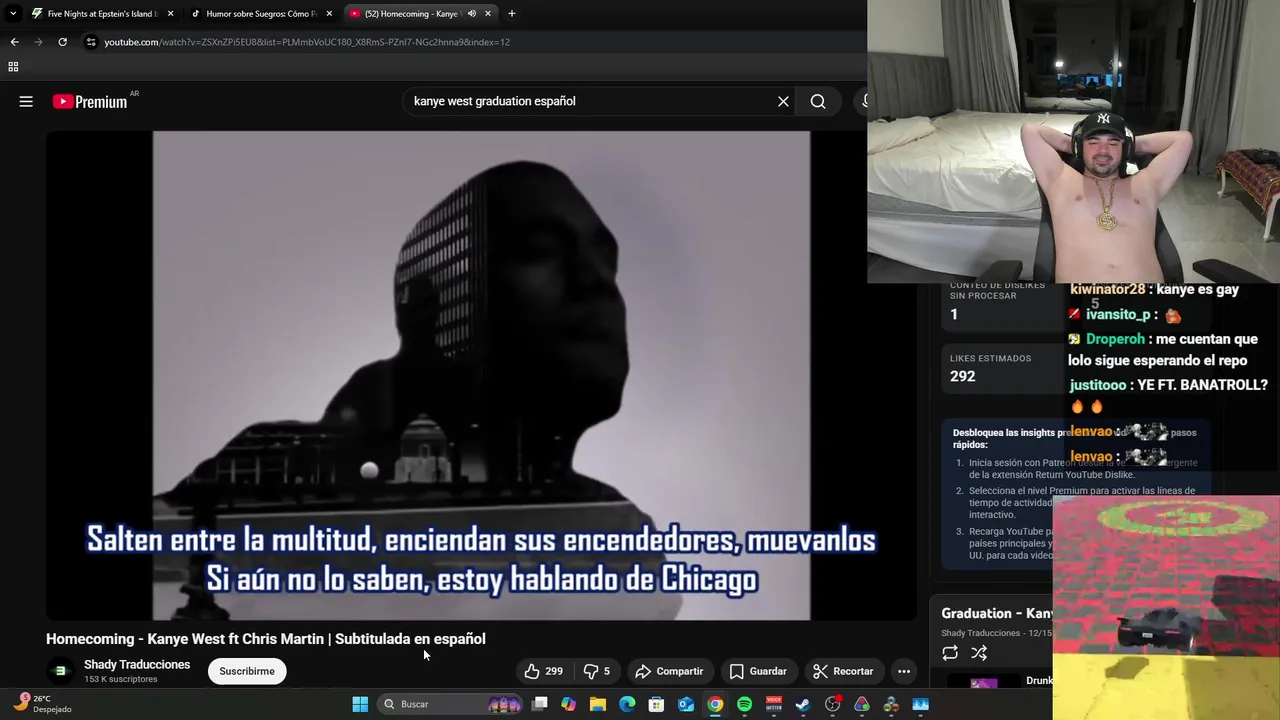Image resolution: width=1280 pixels, height=720 pixels.
Task: Click inside the YouTube search field
Action: (590, 101)
